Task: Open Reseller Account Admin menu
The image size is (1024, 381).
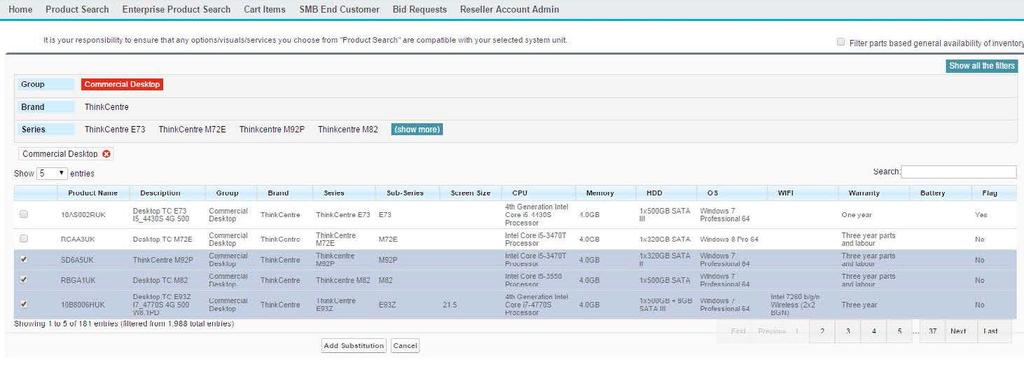Action: point(509,9)
